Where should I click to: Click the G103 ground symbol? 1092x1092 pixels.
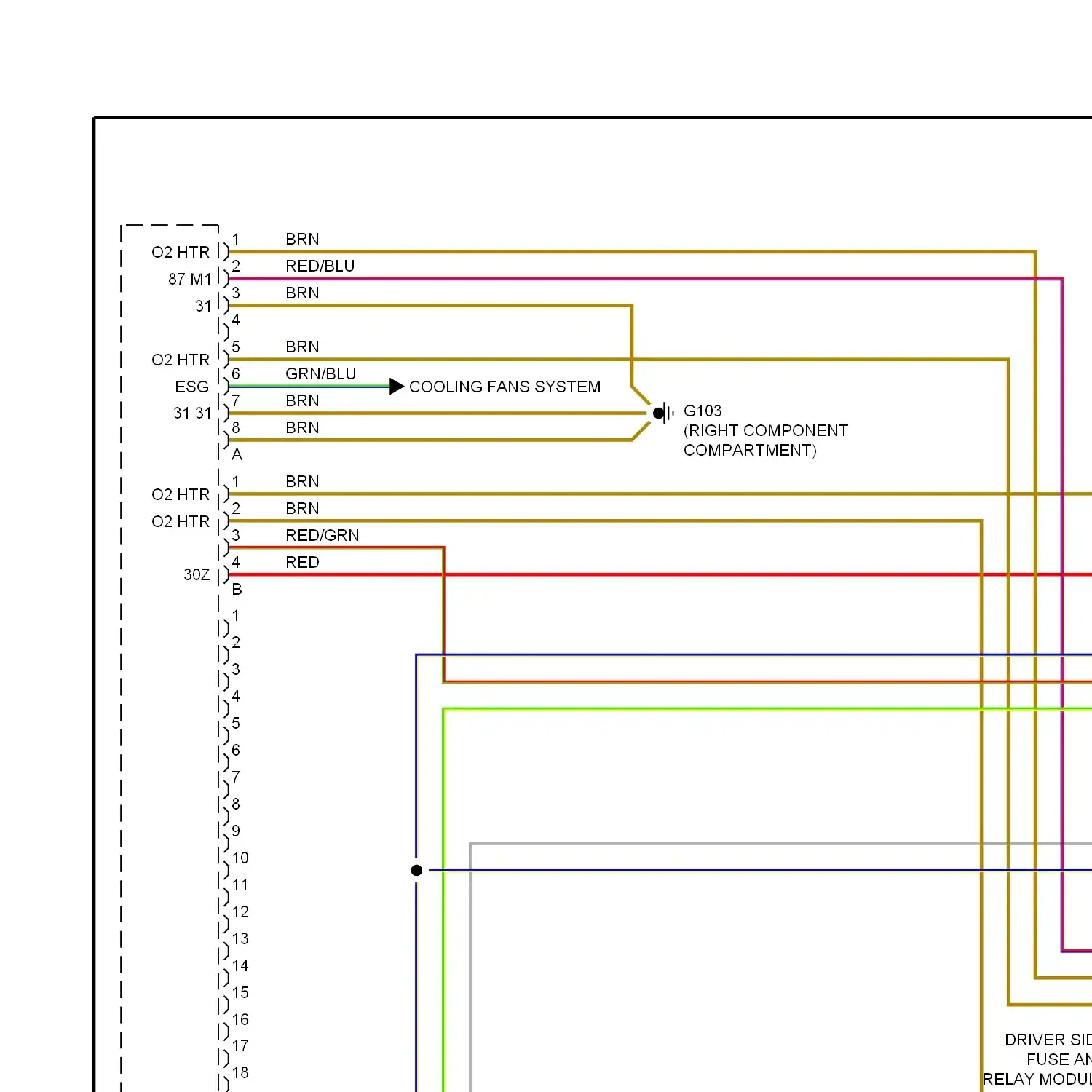[x=663, y=414]
